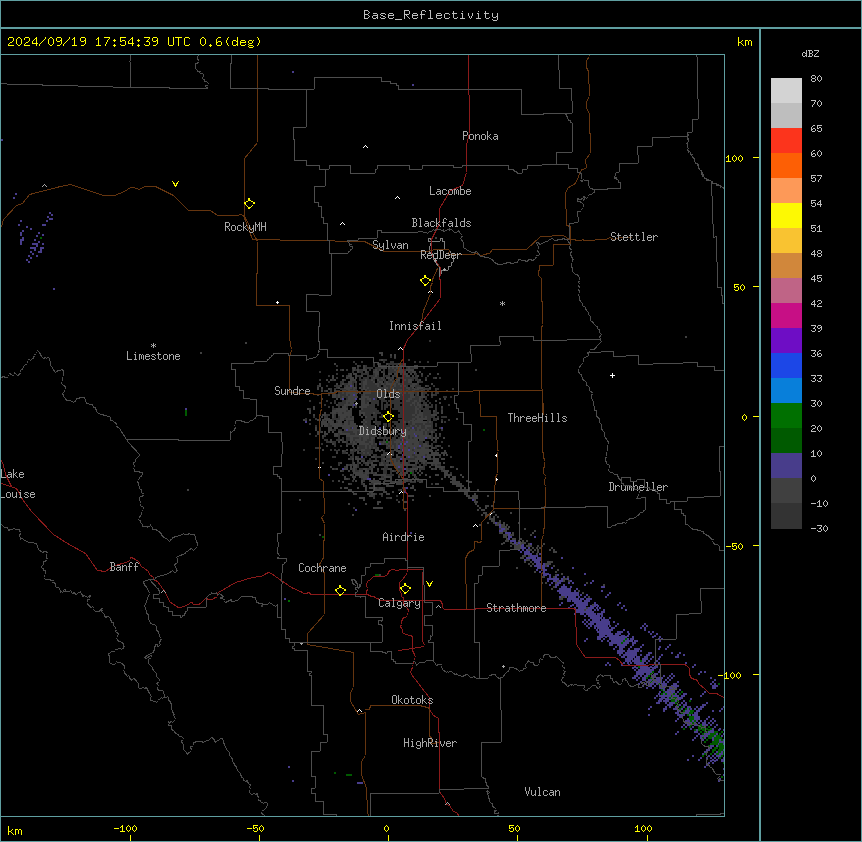Select the magenta 39-42 dBZ legend swatch
Image resolution: width=862 pixels, height=842 pixels.
click(786, 315)
